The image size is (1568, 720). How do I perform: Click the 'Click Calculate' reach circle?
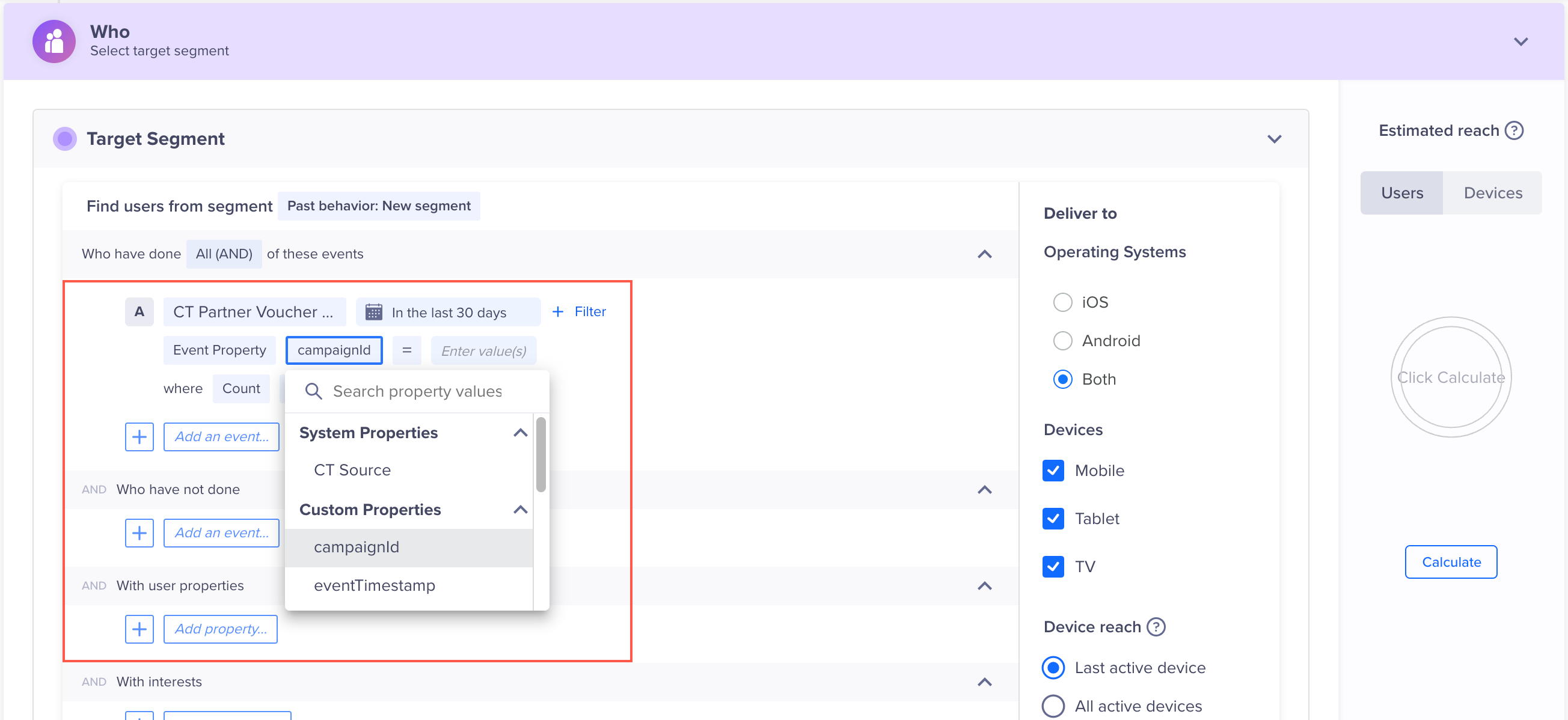[x=1451, y=377]
